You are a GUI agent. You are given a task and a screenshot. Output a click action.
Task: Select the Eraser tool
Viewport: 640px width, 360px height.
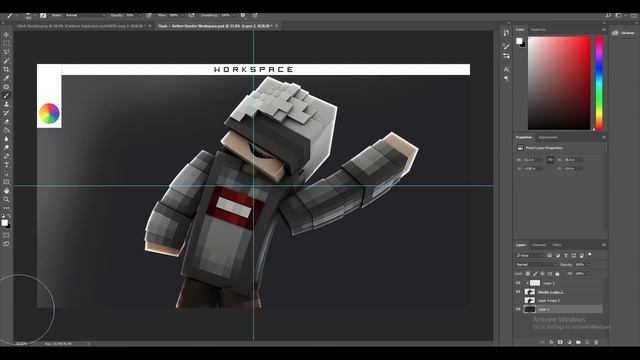tap(6, 121)
